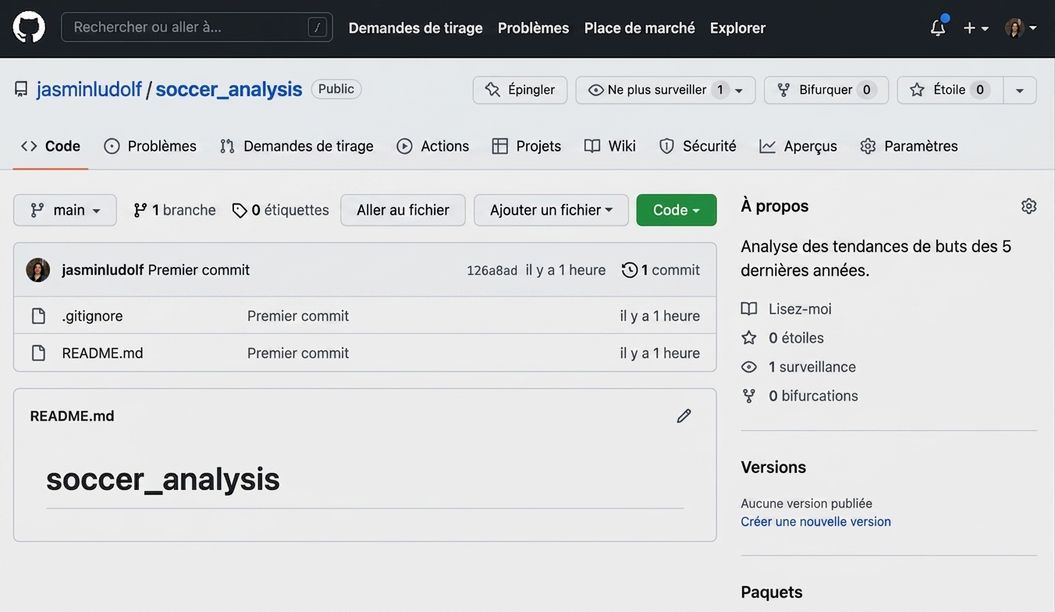
Task: Select the Sécurité tab
Action: tap(697, 146)
